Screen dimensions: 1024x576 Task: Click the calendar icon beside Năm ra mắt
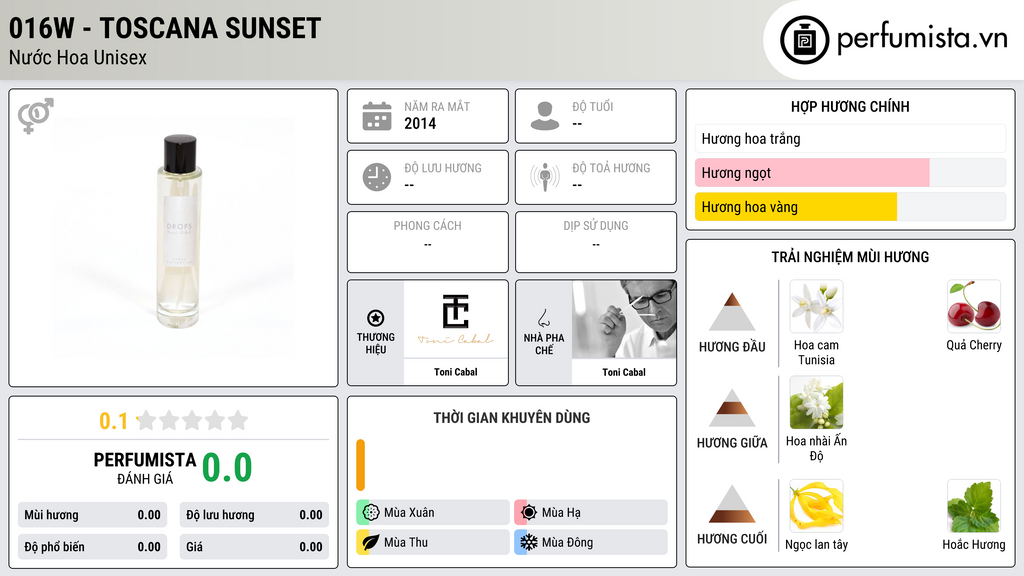[x=377, y=116]
